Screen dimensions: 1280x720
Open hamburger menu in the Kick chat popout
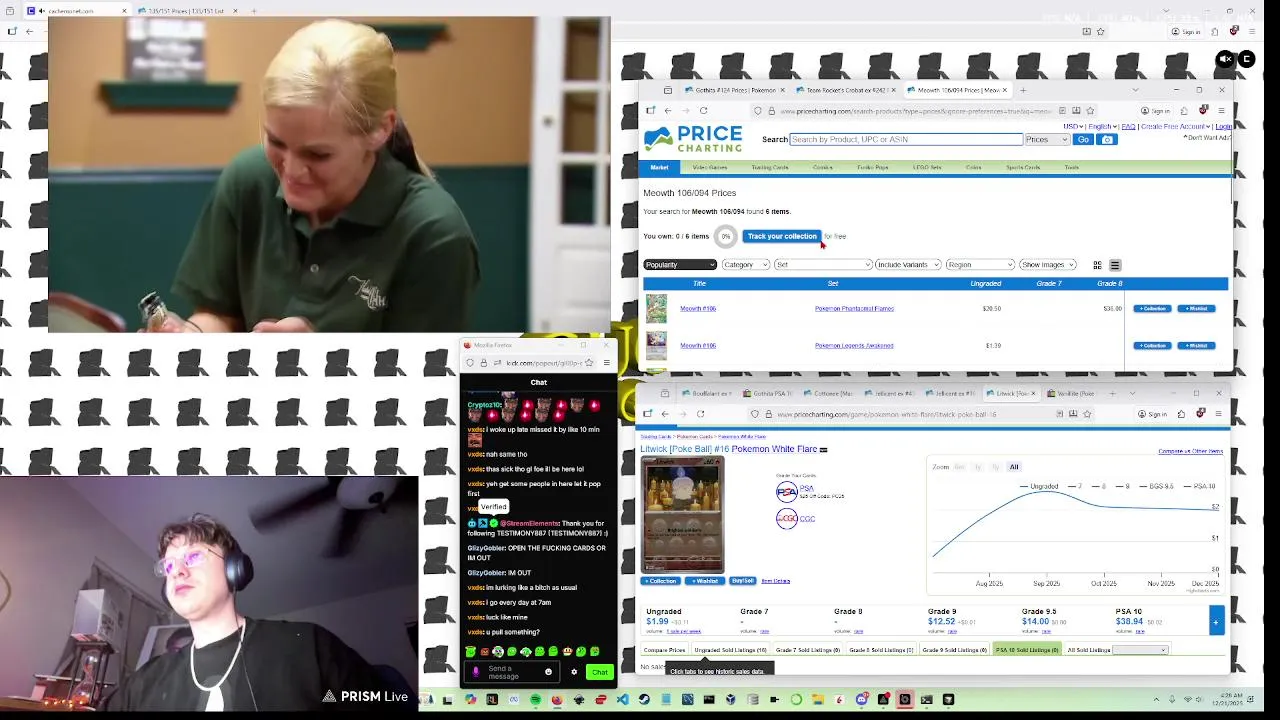(606, 363)
